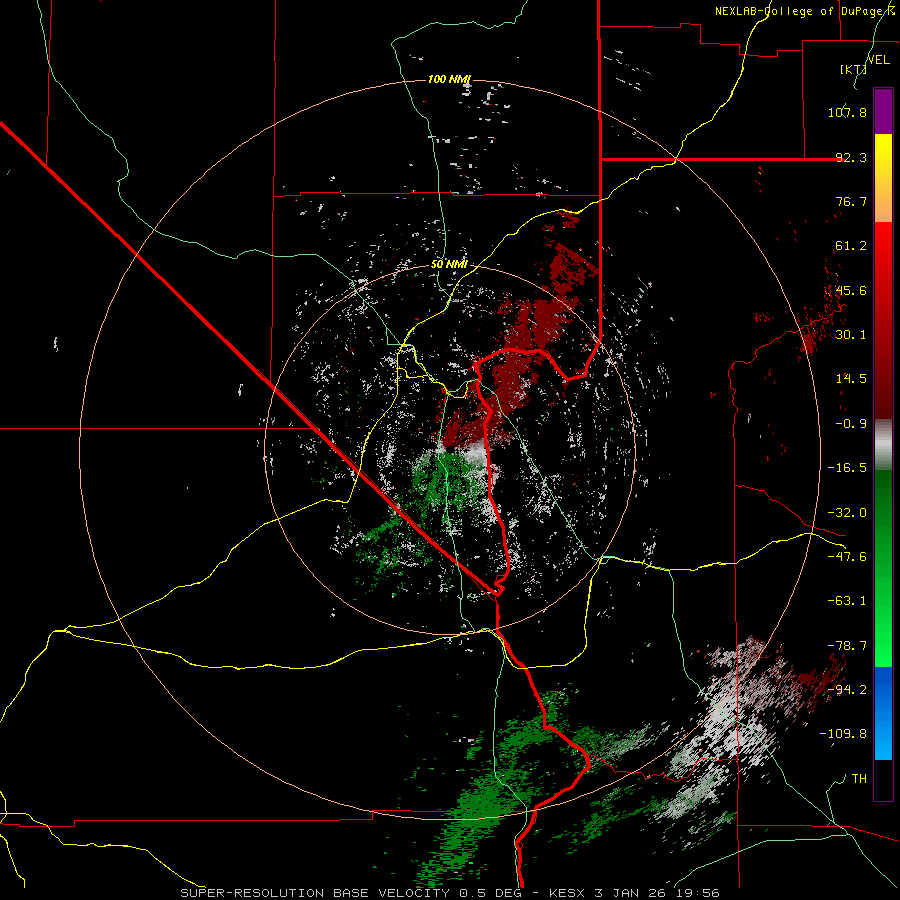Select the gray segment of the color bar
900x900 pixels.
(883, 445)
